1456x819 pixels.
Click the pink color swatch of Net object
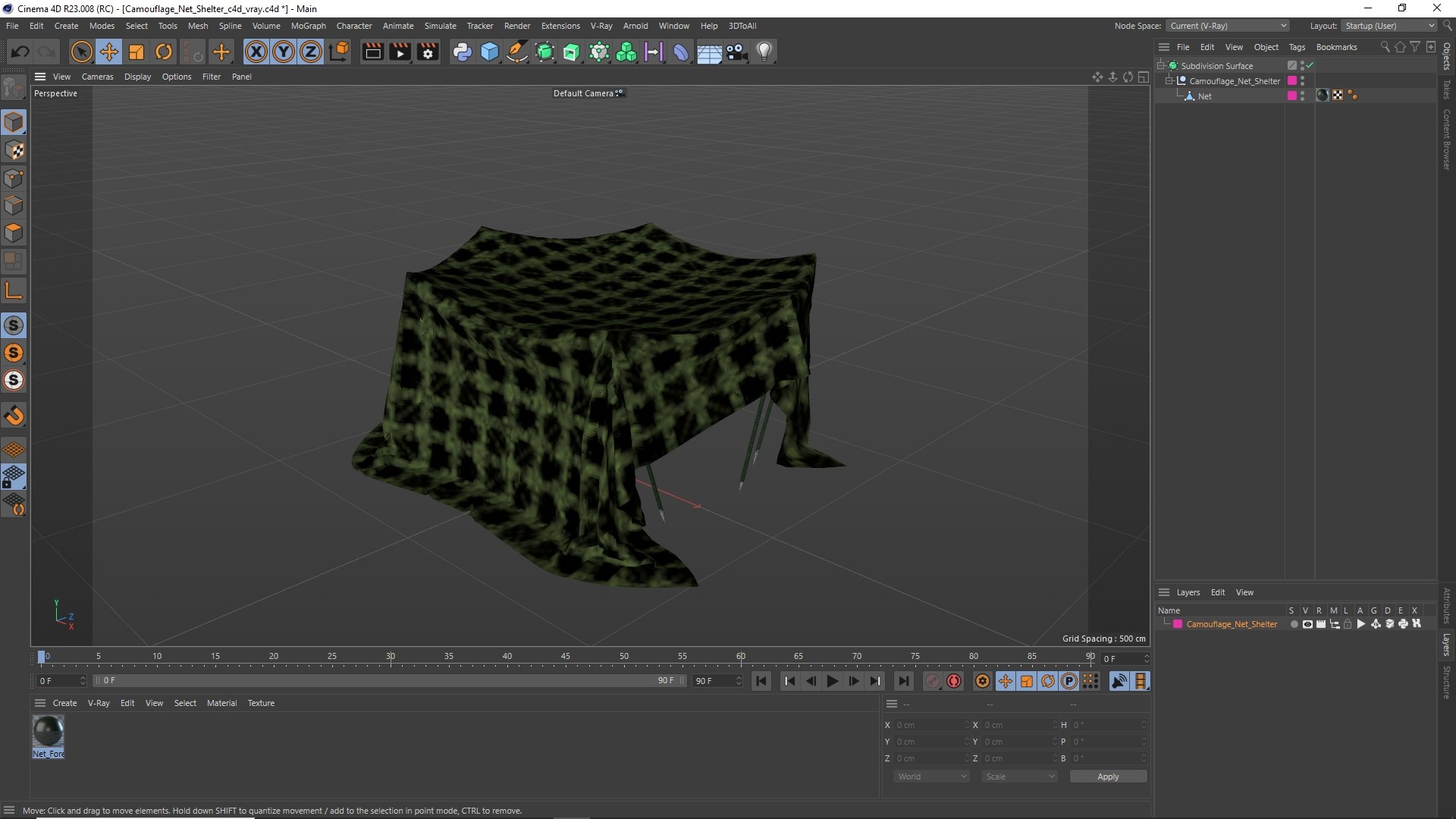[x=1292, y=96]
